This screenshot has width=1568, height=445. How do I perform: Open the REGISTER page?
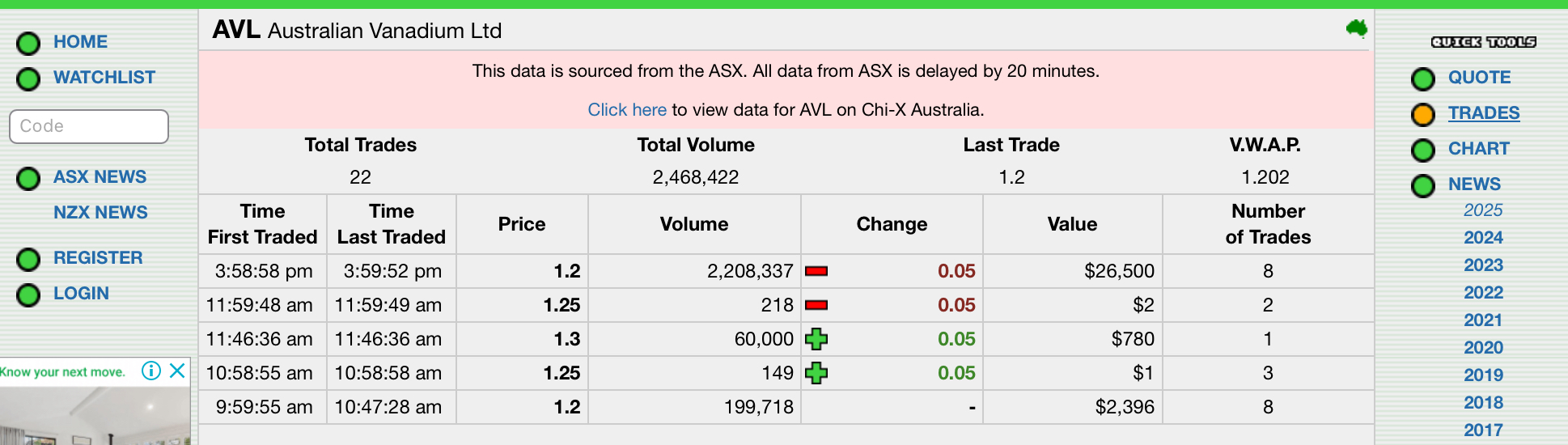click(98, 258)
